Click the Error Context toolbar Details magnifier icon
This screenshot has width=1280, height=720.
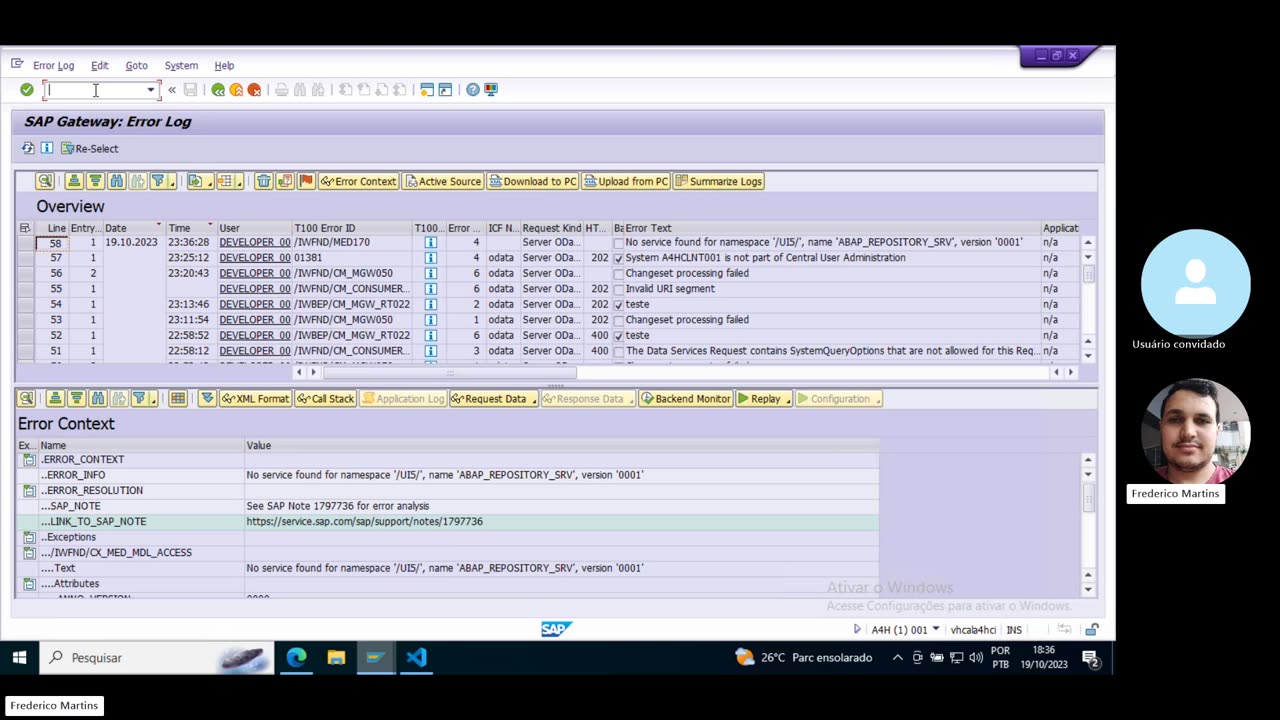27,398
